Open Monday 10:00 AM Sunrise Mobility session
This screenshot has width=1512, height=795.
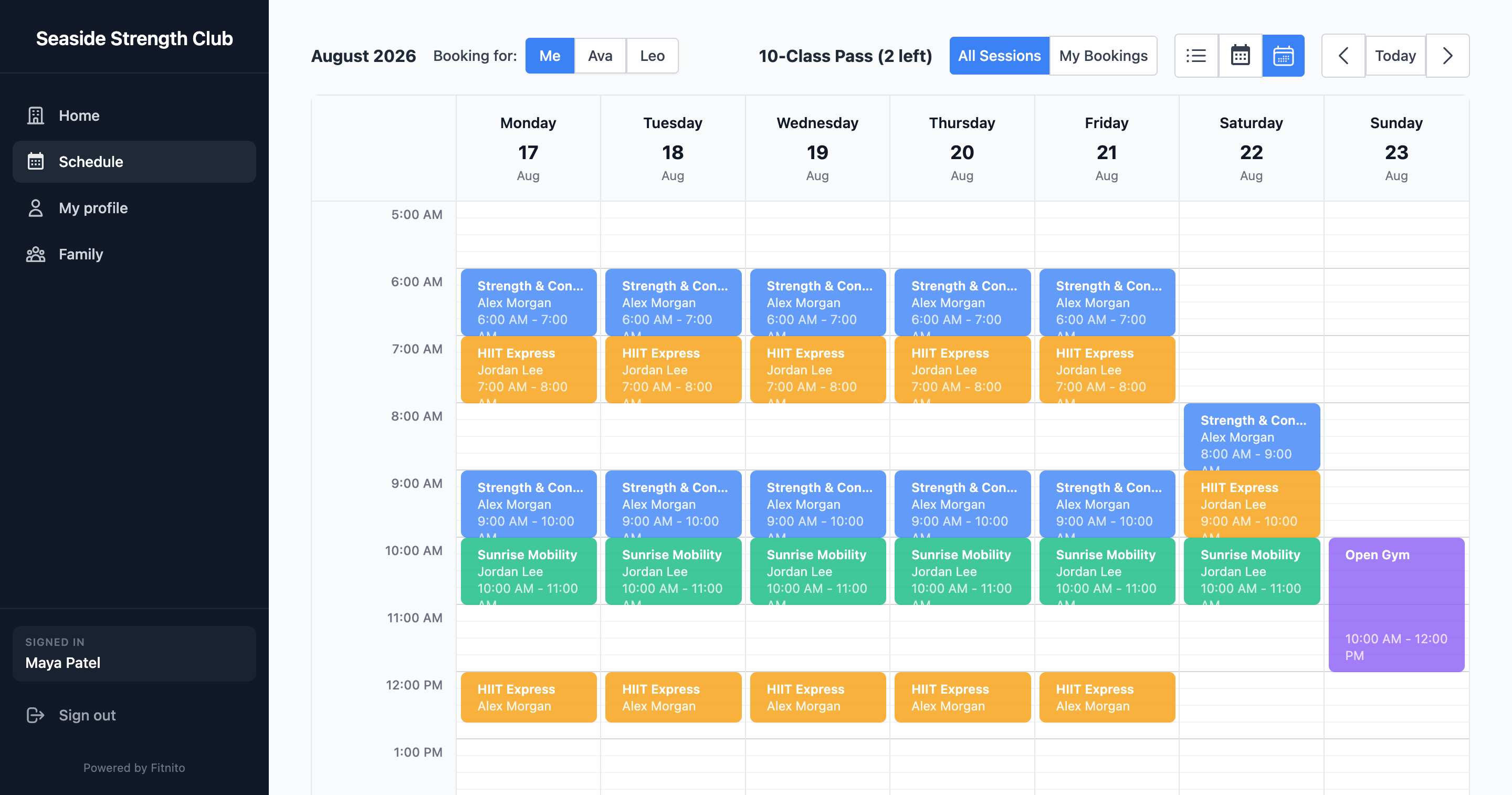point(529,571)
